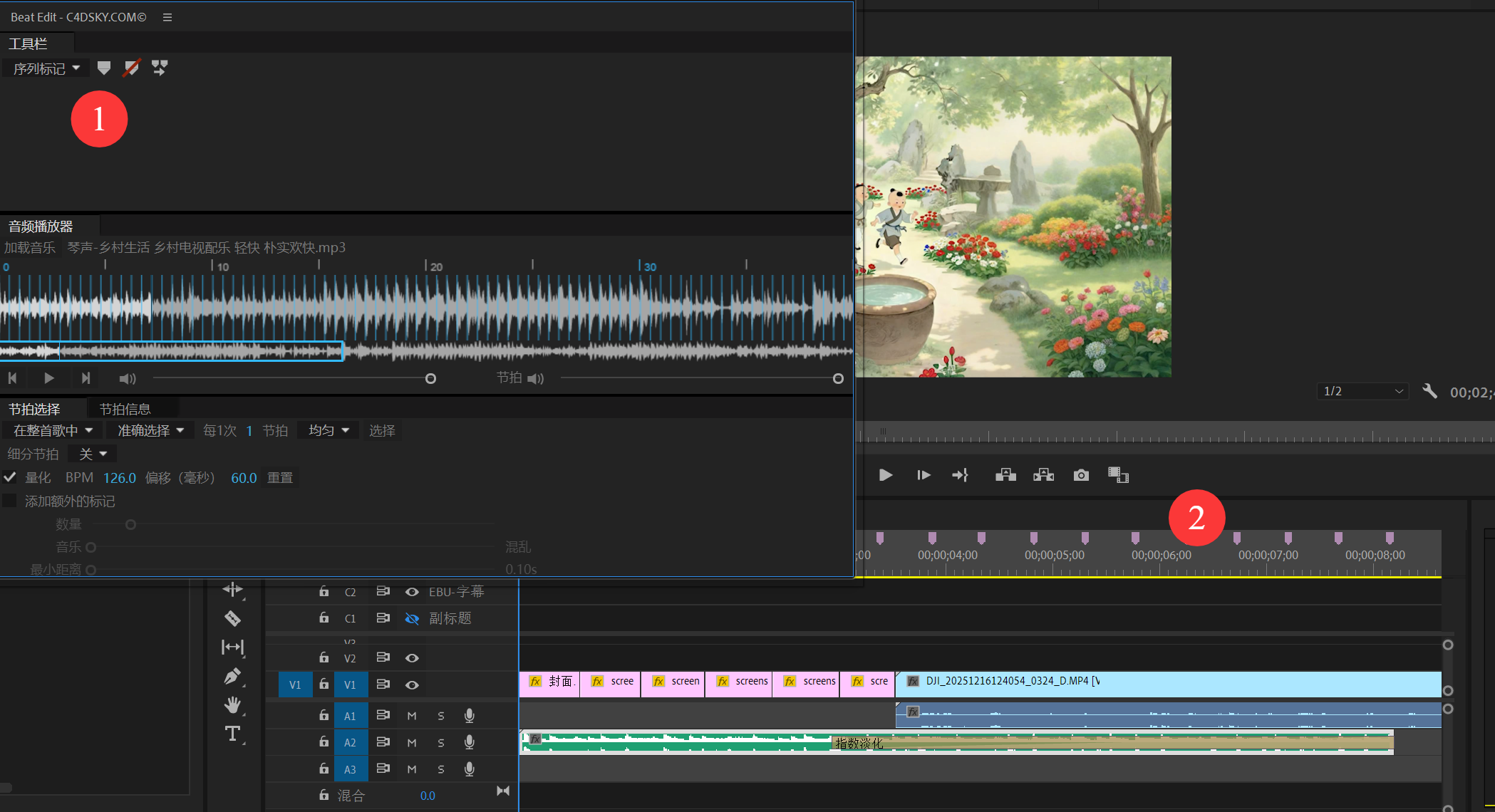
Task: Click the add marker icon in the Beat Edit toolbar
Action: [x=104, y=68]
